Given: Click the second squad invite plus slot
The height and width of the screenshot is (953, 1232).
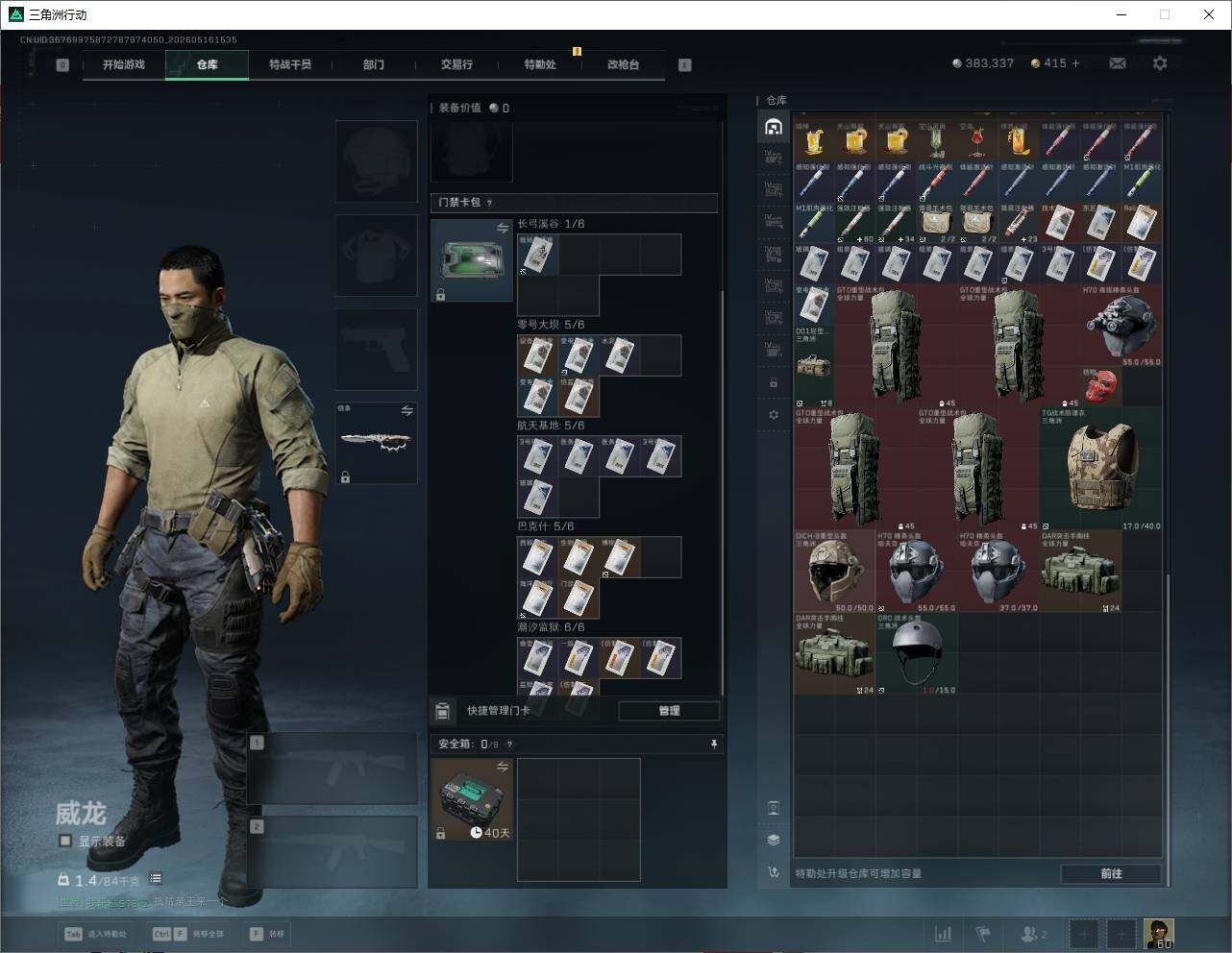Looking at the screenshot, I should [x=1121, y=934].
